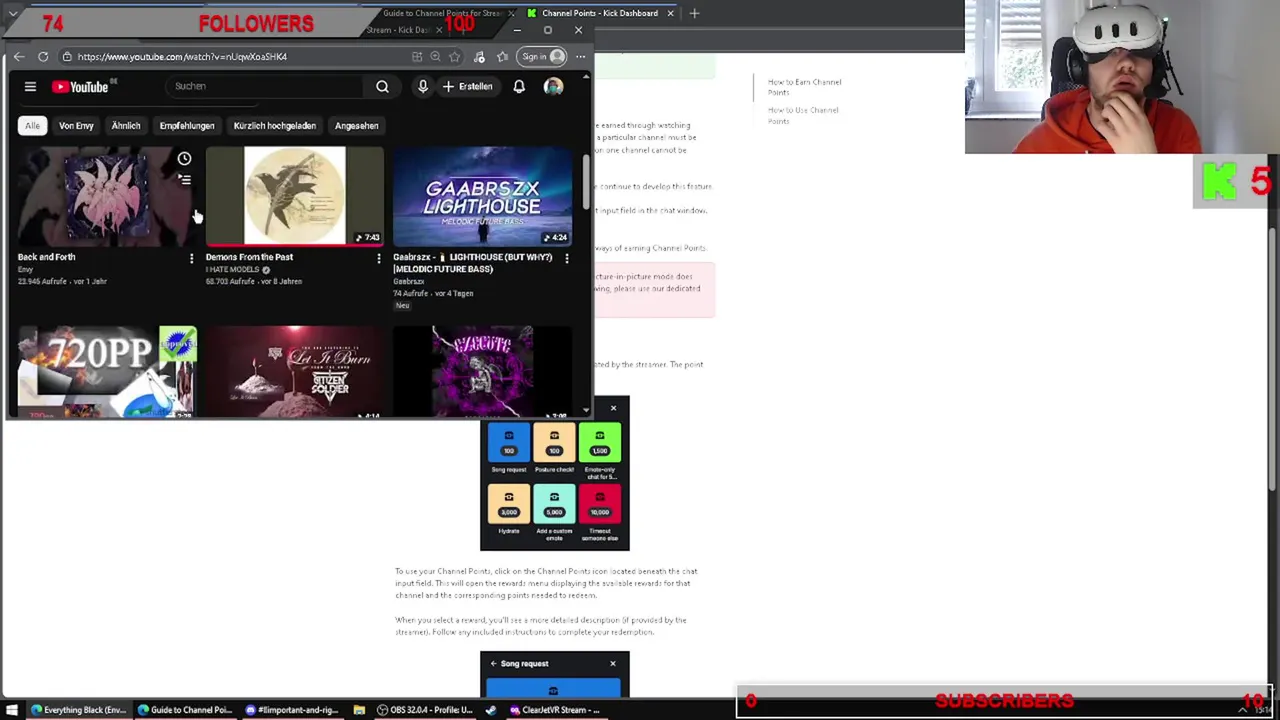Start voice search with the microphone icon
Image resolution: width=1280 pixels, height=720 pixels.
pos(423,87)
